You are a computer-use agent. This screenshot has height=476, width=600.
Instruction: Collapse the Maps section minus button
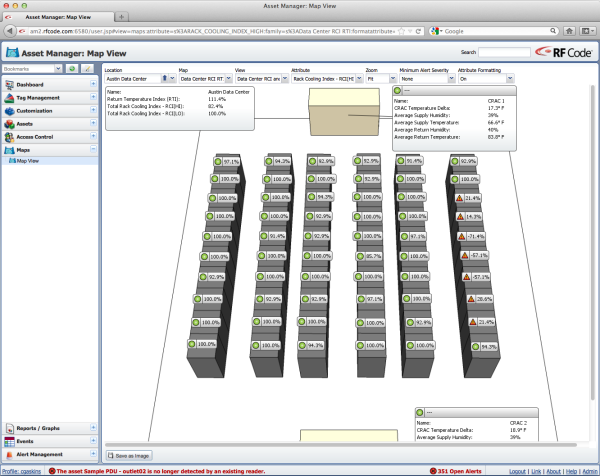pos(93,149)
